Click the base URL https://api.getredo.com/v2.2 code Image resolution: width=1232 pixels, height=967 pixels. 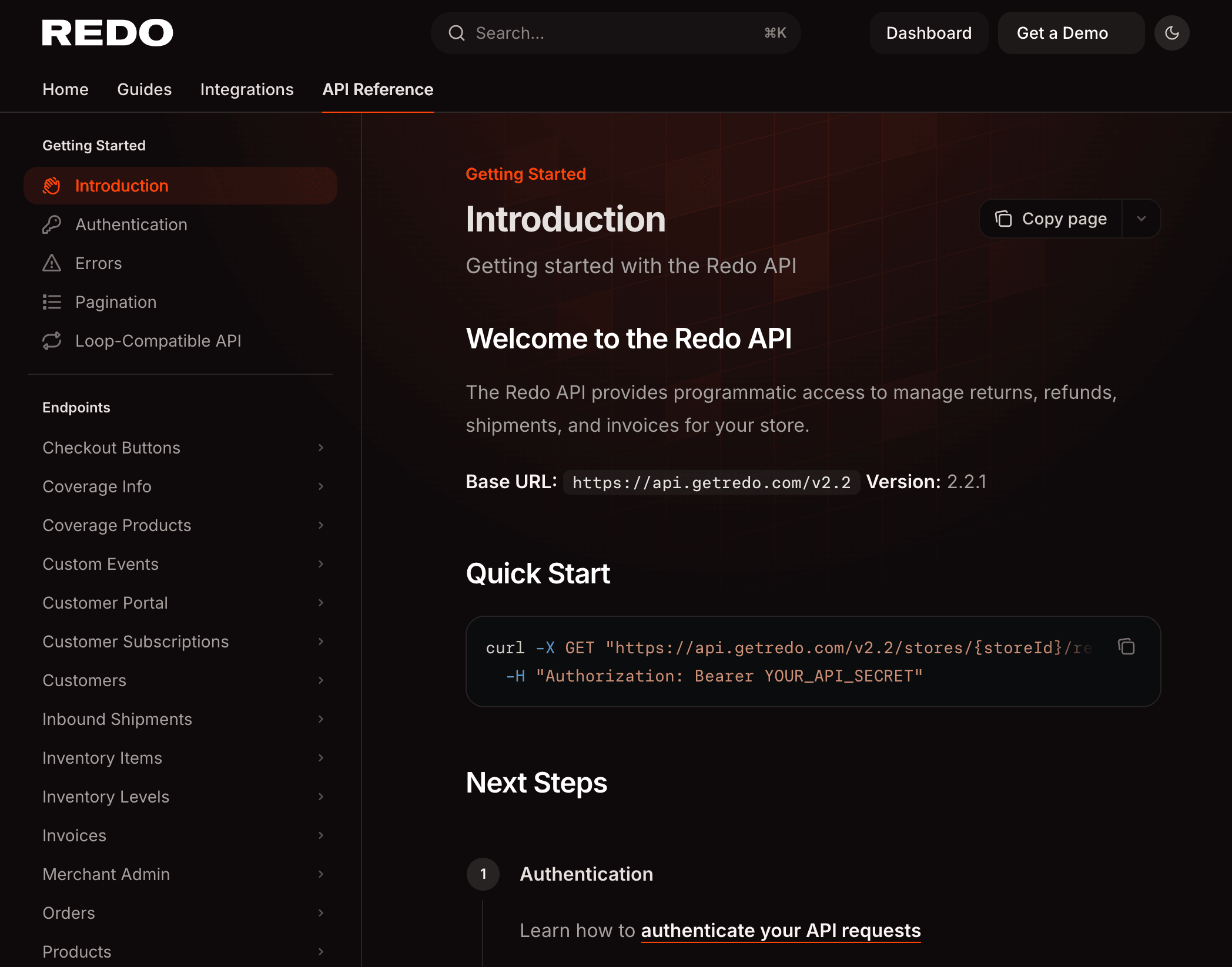pyautogui.click(x=711, y=482)
